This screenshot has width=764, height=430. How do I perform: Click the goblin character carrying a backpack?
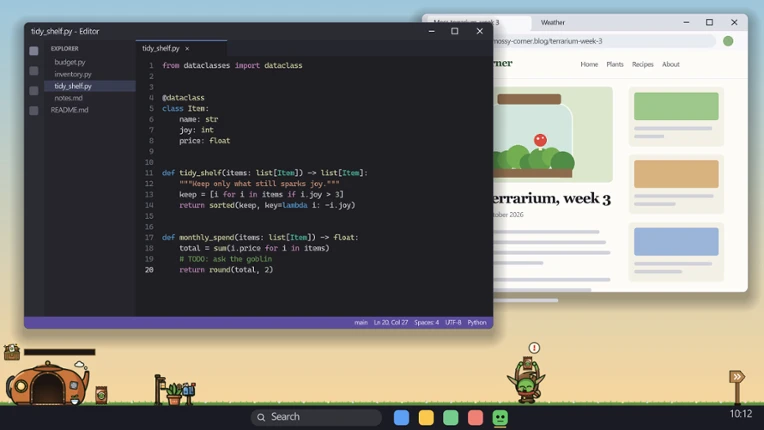pos(526,381)
